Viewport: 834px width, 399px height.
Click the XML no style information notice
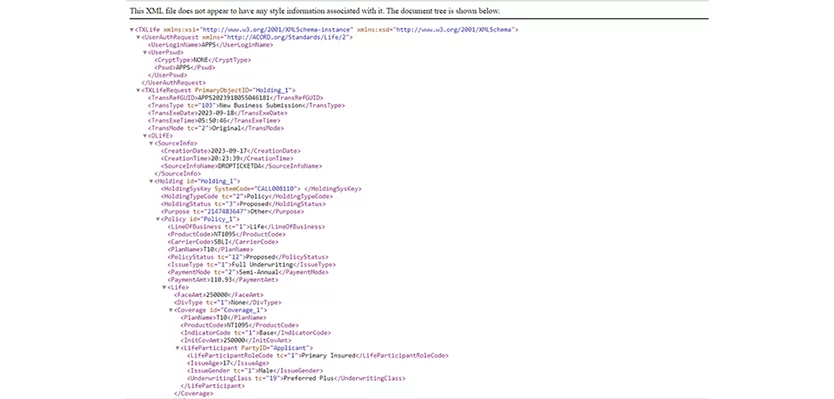click(315, 11)
